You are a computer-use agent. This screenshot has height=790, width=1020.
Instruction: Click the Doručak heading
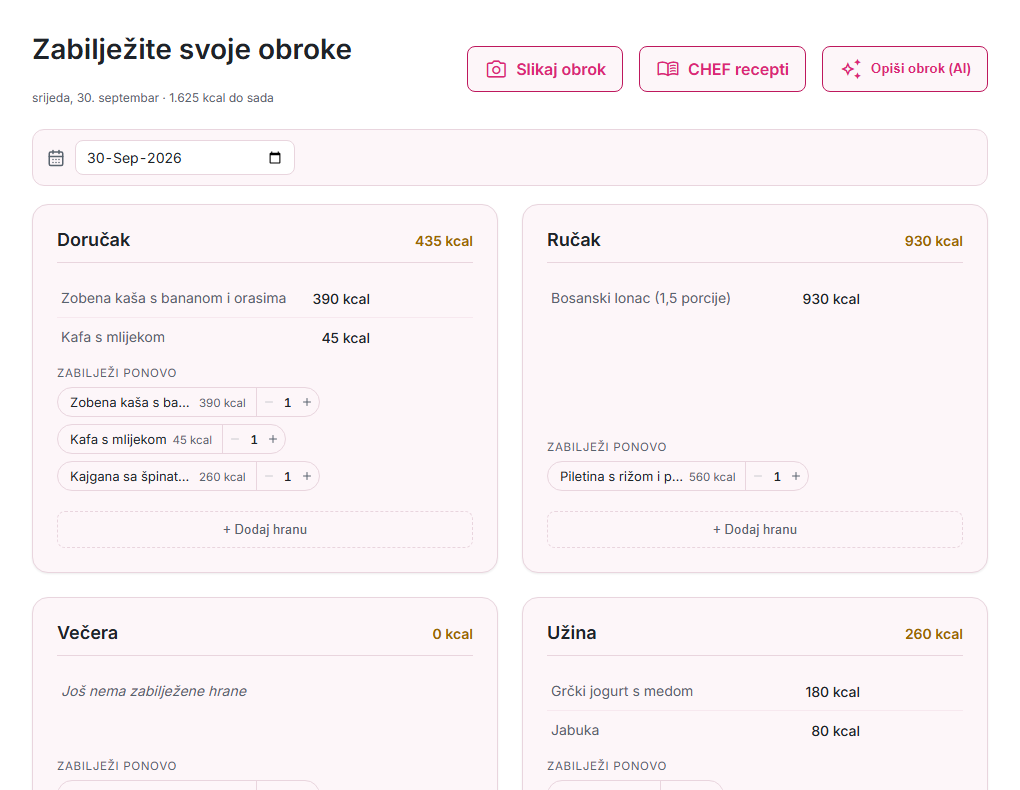click(94, 240)
